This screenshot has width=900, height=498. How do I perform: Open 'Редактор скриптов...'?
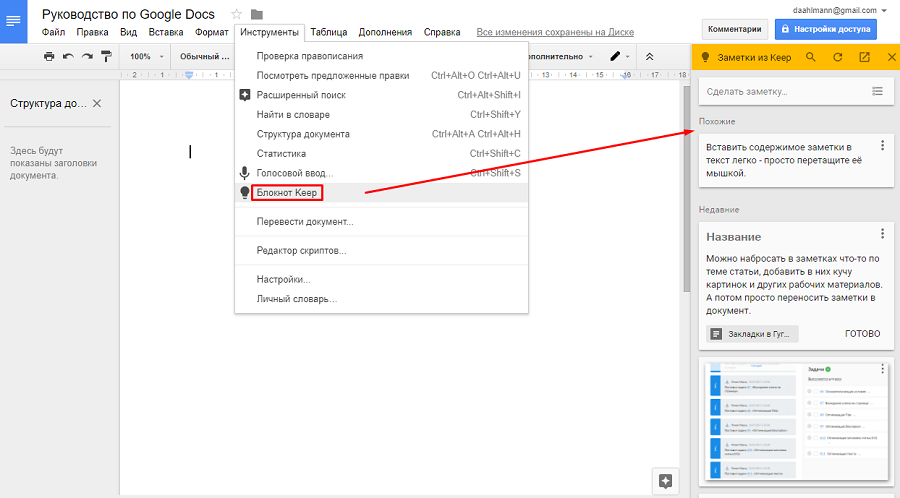click(x=381, y=251)
